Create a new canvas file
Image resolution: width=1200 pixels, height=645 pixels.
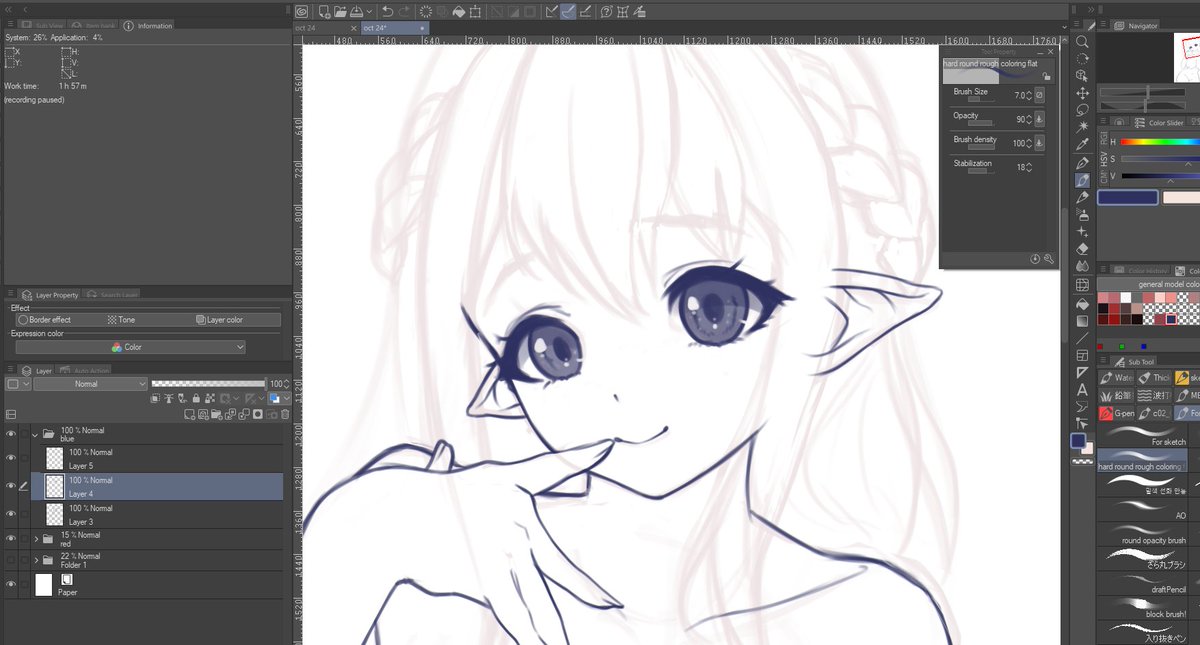pos(324,12)
